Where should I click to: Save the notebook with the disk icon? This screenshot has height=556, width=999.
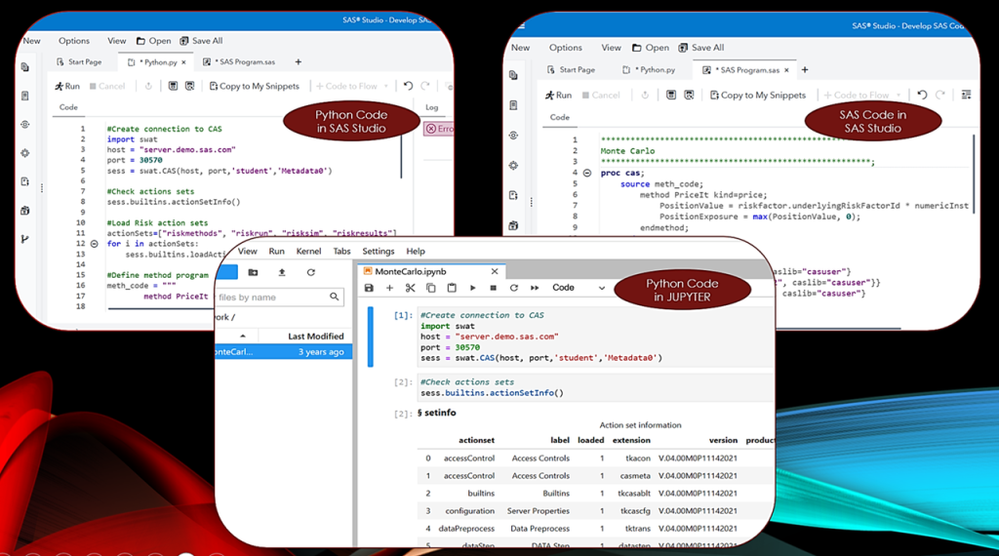[x=369, y=288]
